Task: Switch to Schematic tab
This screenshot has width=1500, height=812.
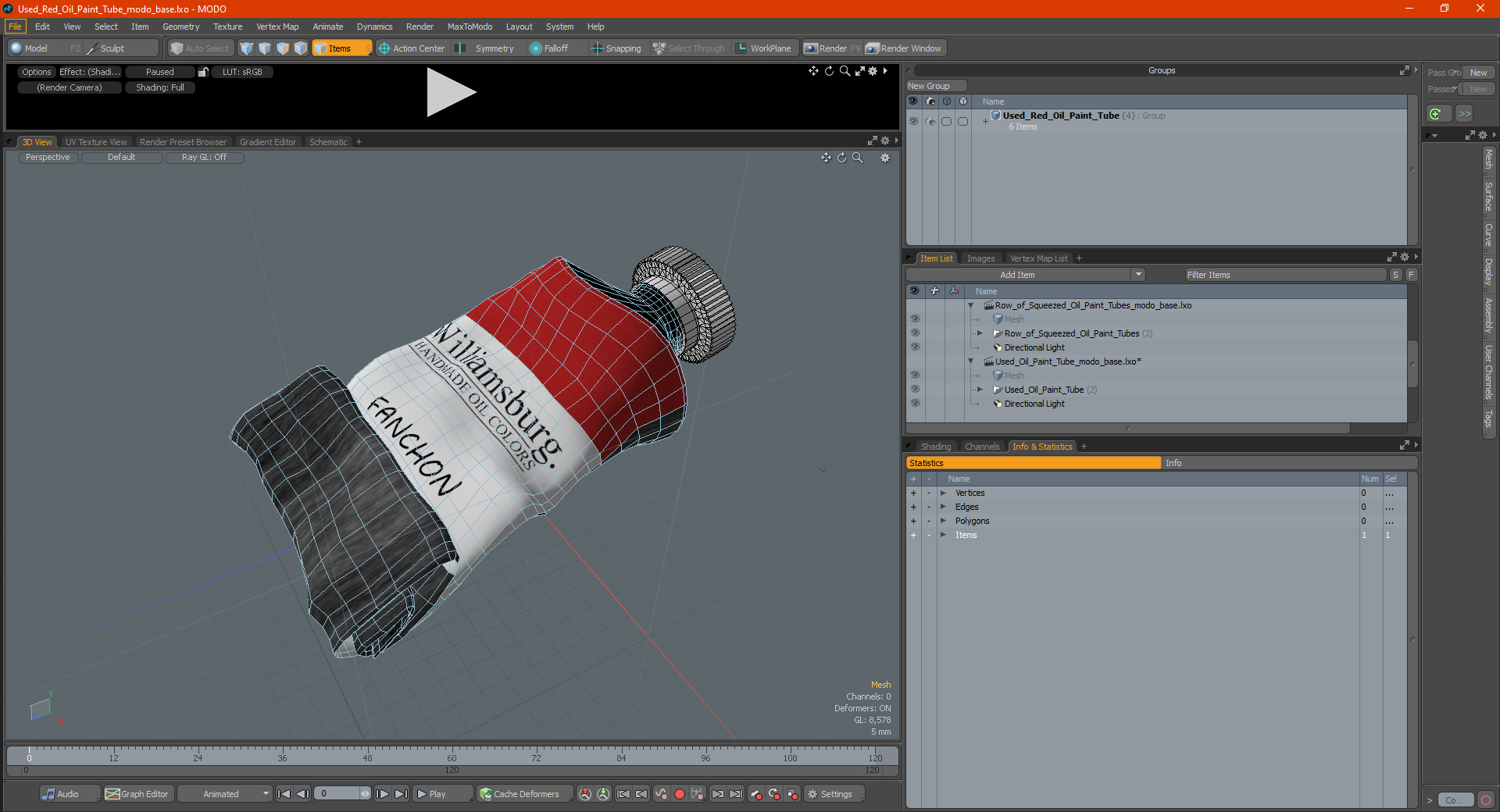Action: 328,142
